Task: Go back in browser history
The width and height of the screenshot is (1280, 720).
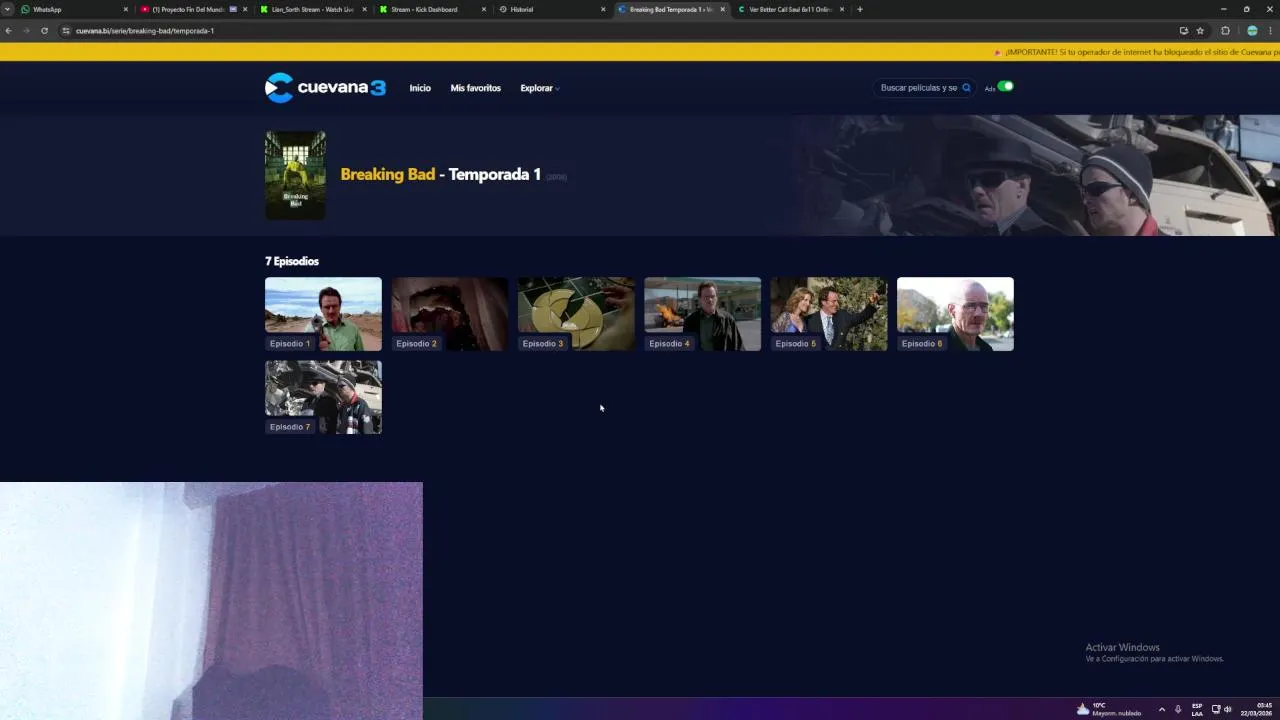Action: [9, 30]
